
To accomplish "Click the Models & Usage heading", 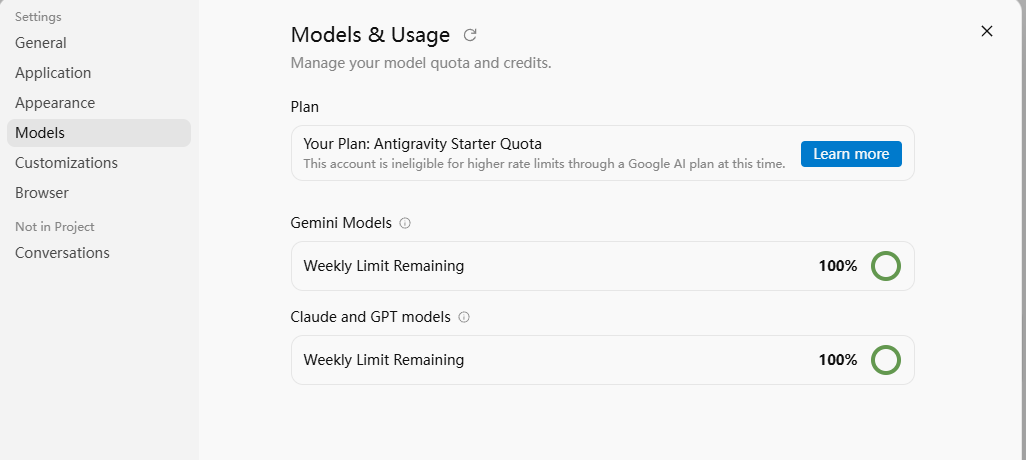I will pyautogui.click(x=370, y=35).
